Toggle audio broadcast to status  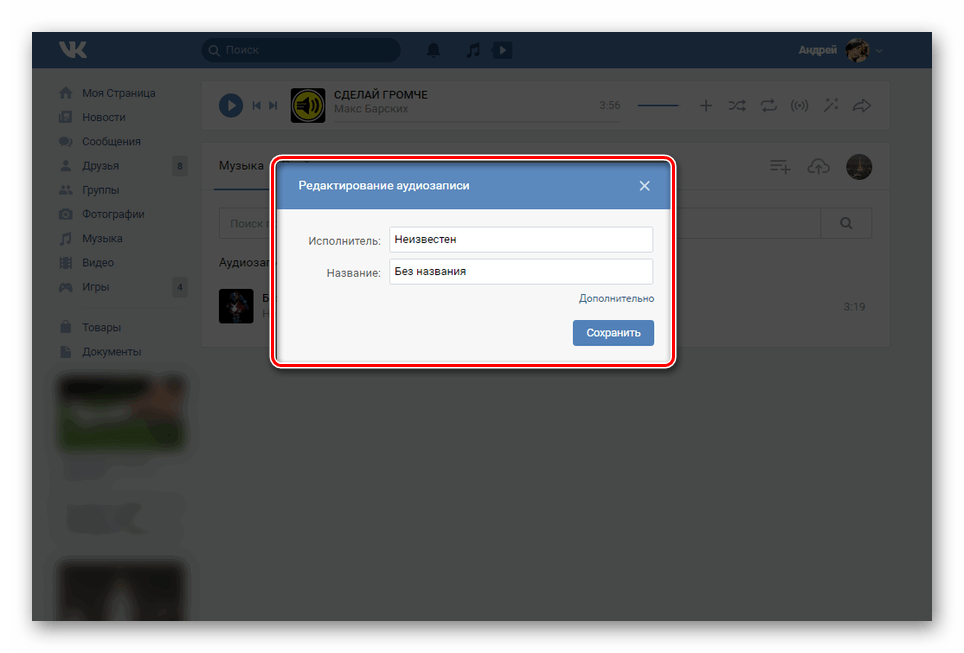(799, 105)
